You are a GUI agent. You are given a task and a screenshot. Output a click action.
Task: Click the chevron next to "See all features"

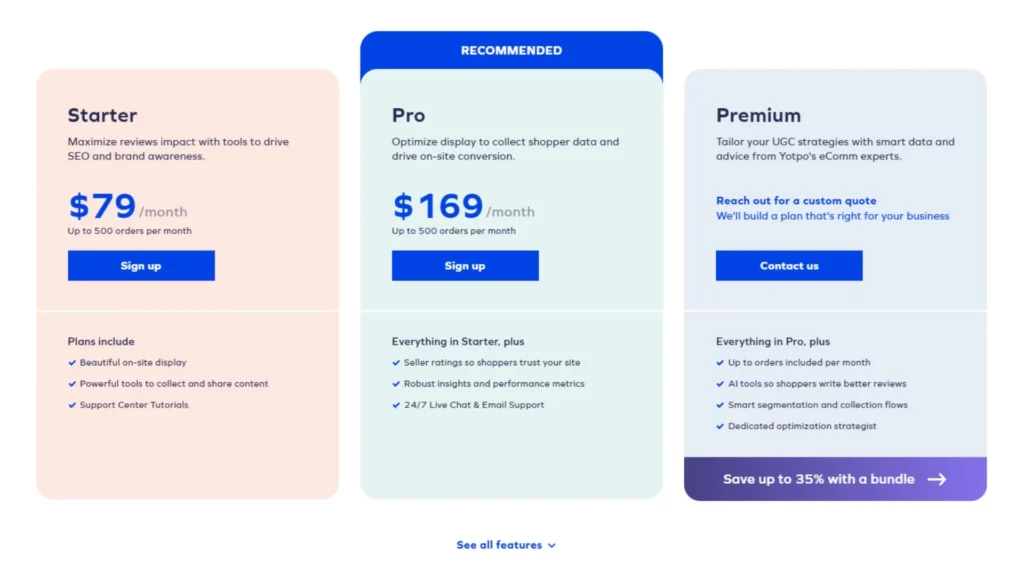click(551, 545)
